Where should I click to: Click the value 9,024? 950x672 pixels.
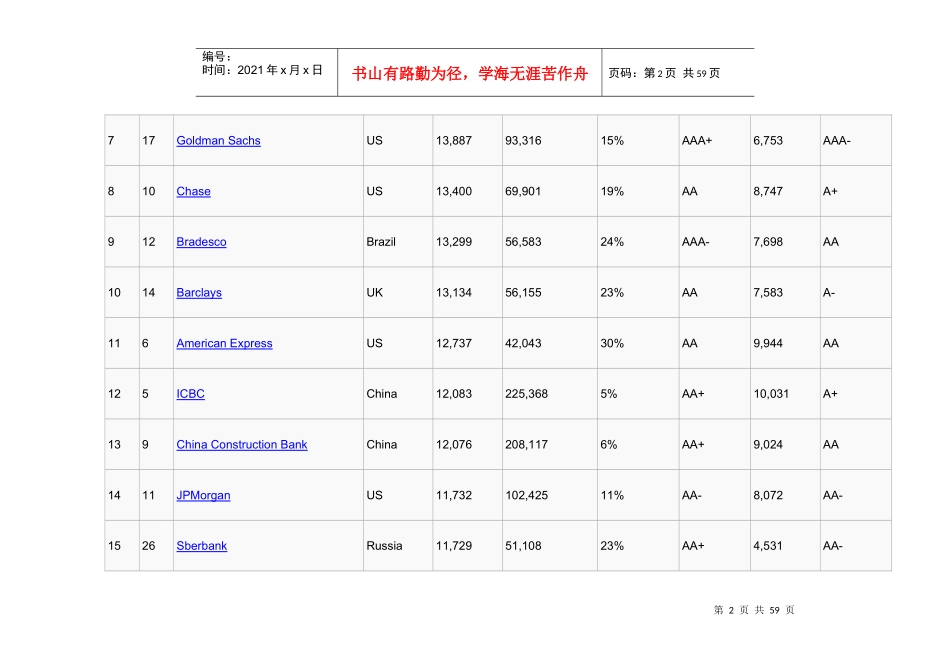(x=768, y=445)
